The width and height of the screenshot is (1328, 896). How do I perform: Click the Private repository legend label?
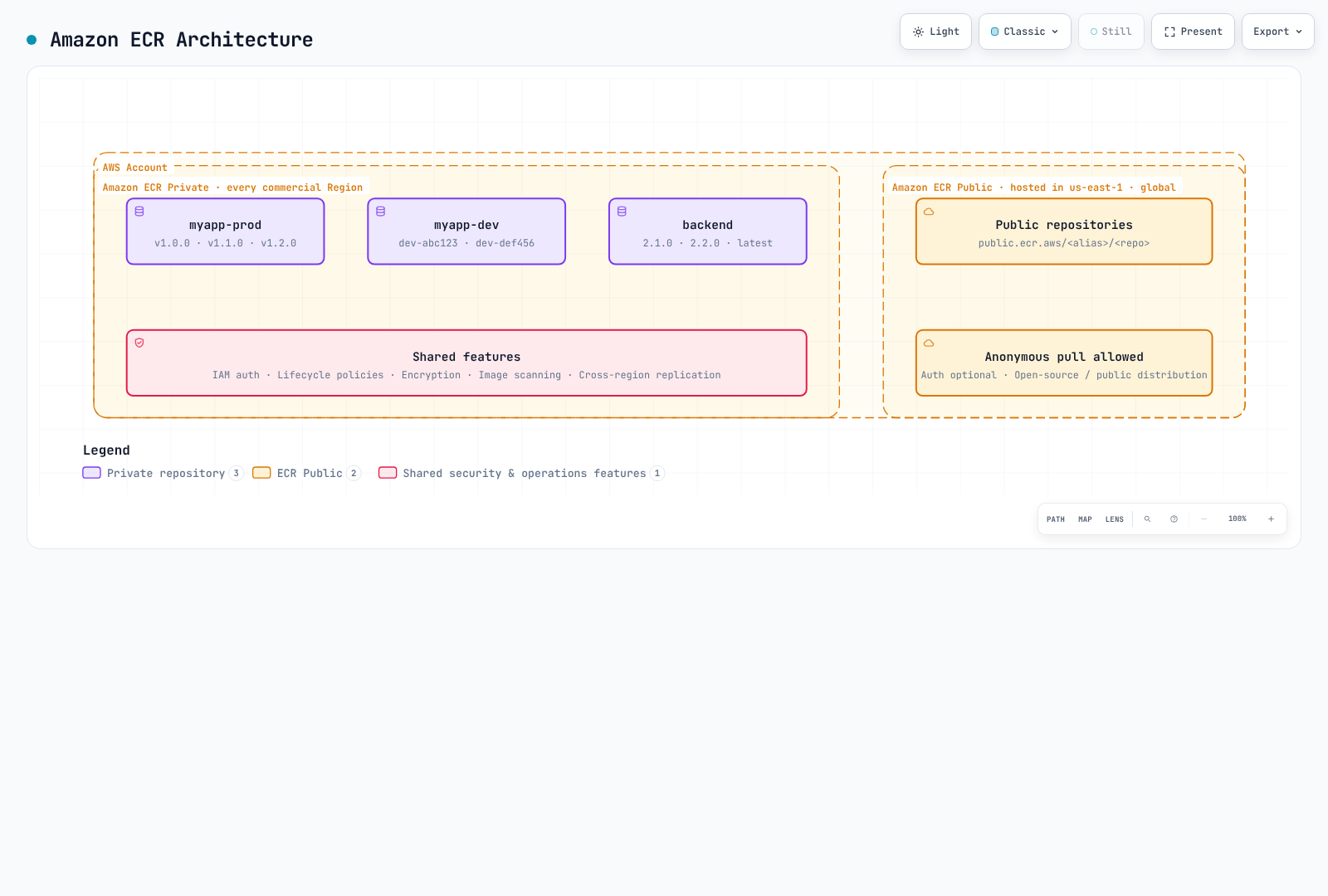pyautogui.click(x=166, y=474)
